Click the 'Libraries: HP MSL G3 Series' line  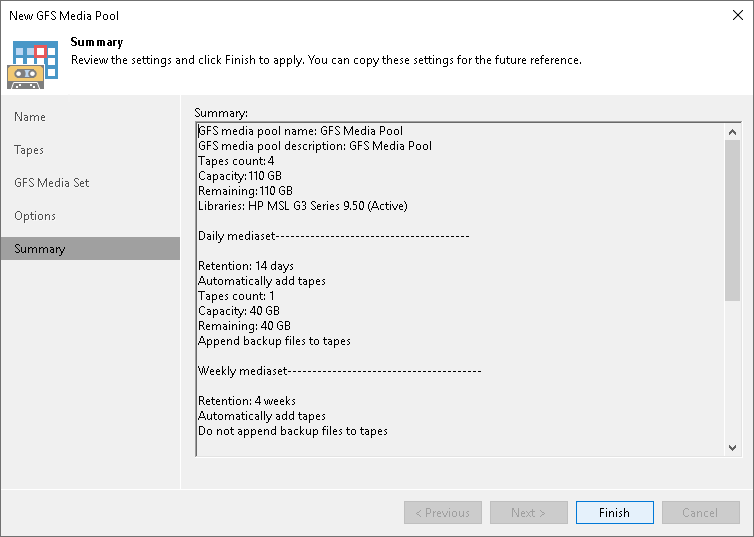click(x=302, y=206)
